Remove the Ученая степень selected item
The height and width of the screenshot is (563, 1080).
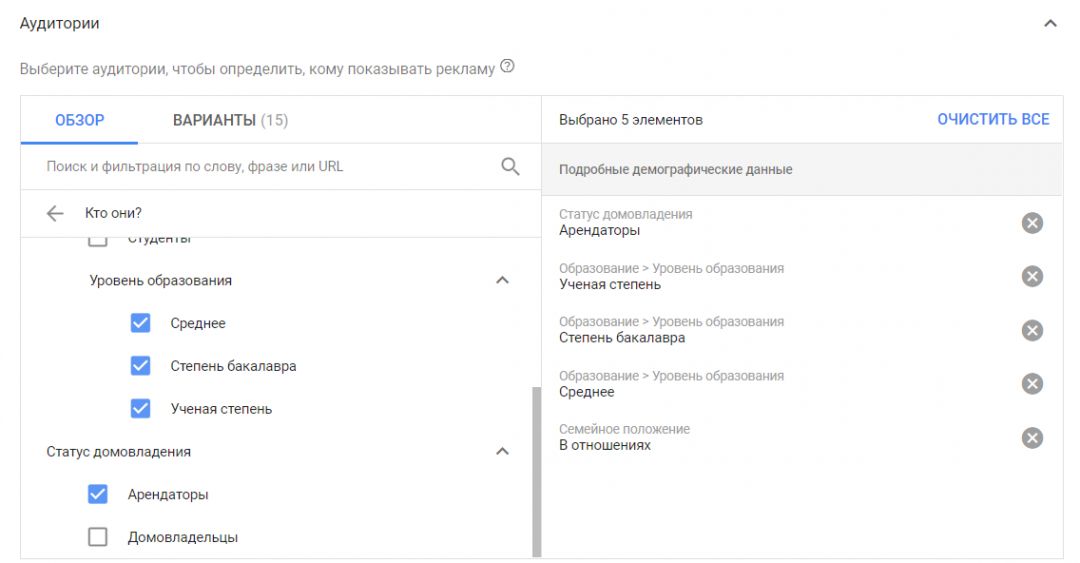pyautogui.click(x=1032, y=276)
